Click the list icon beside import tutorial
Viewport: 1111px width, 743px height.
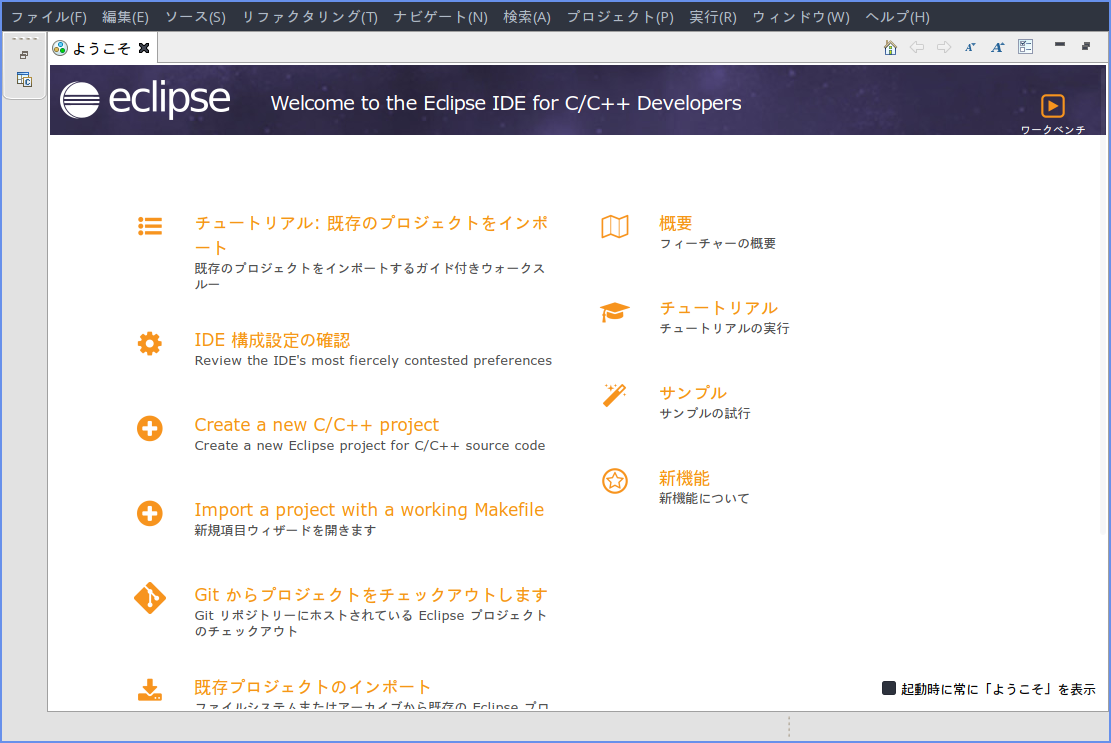(x=150, y=226)
